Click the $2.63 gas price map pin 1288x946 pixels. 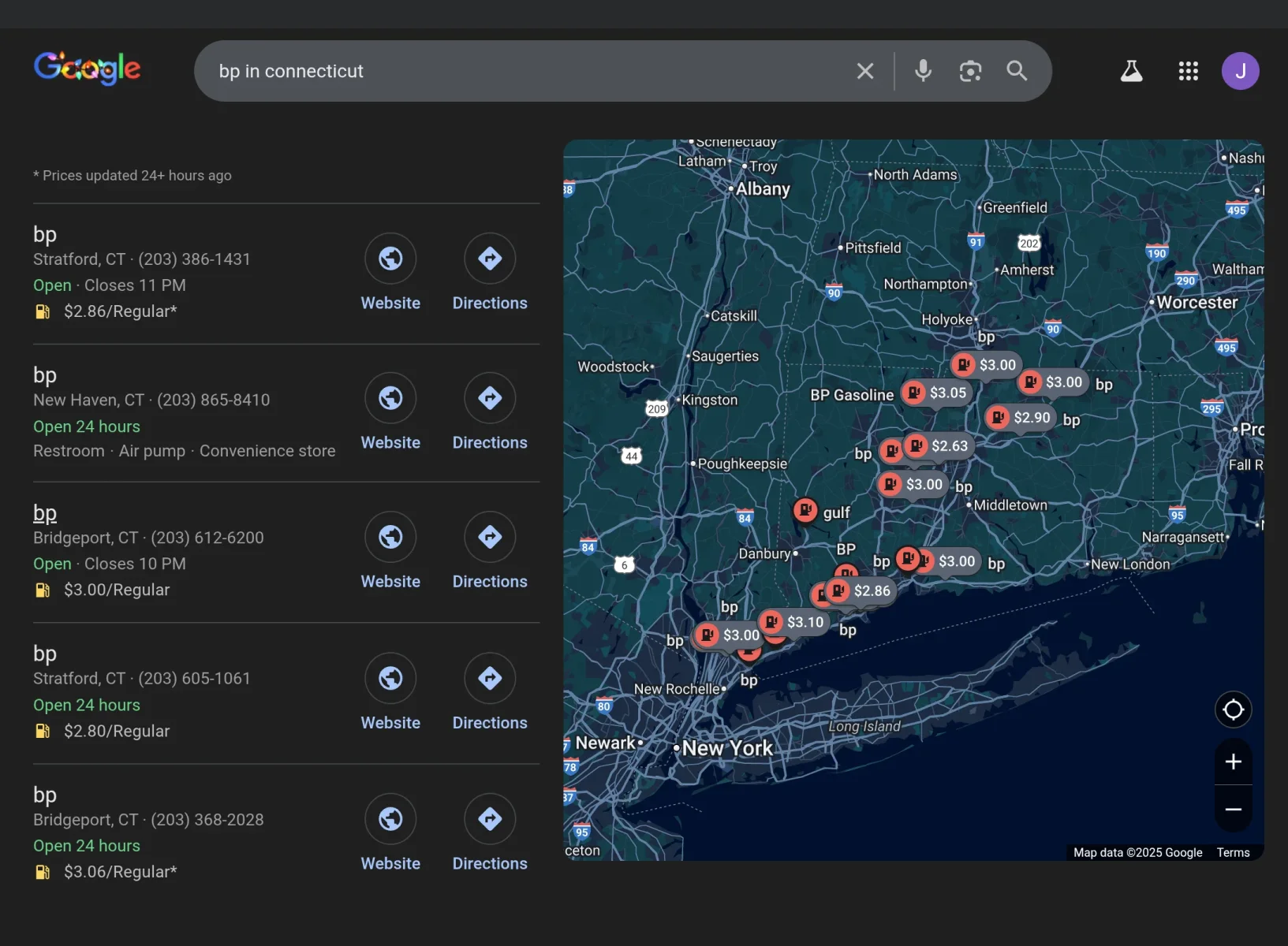coord(939,446)
